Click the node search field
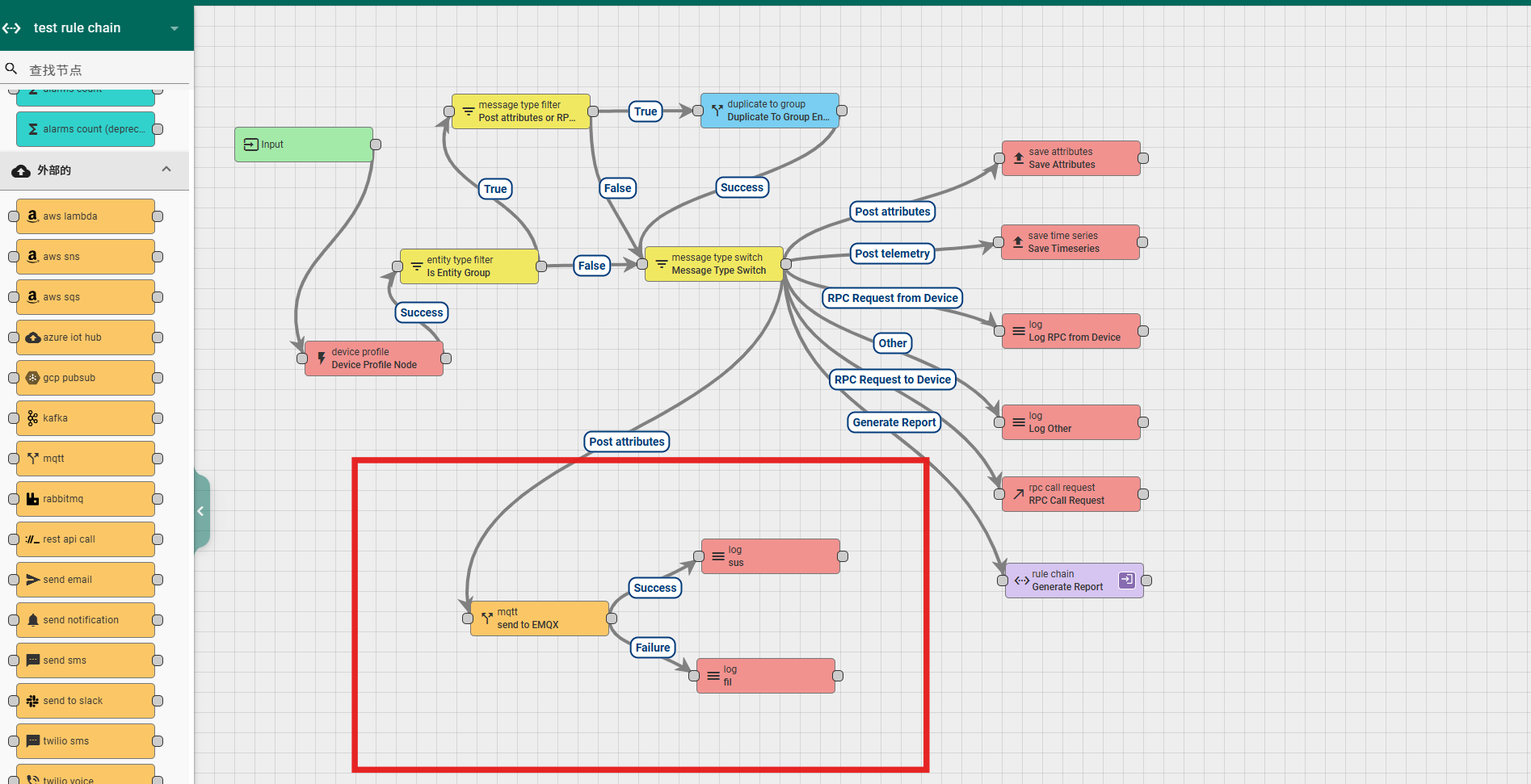The width and height of the screenshot is (1531, 784). 105,70
